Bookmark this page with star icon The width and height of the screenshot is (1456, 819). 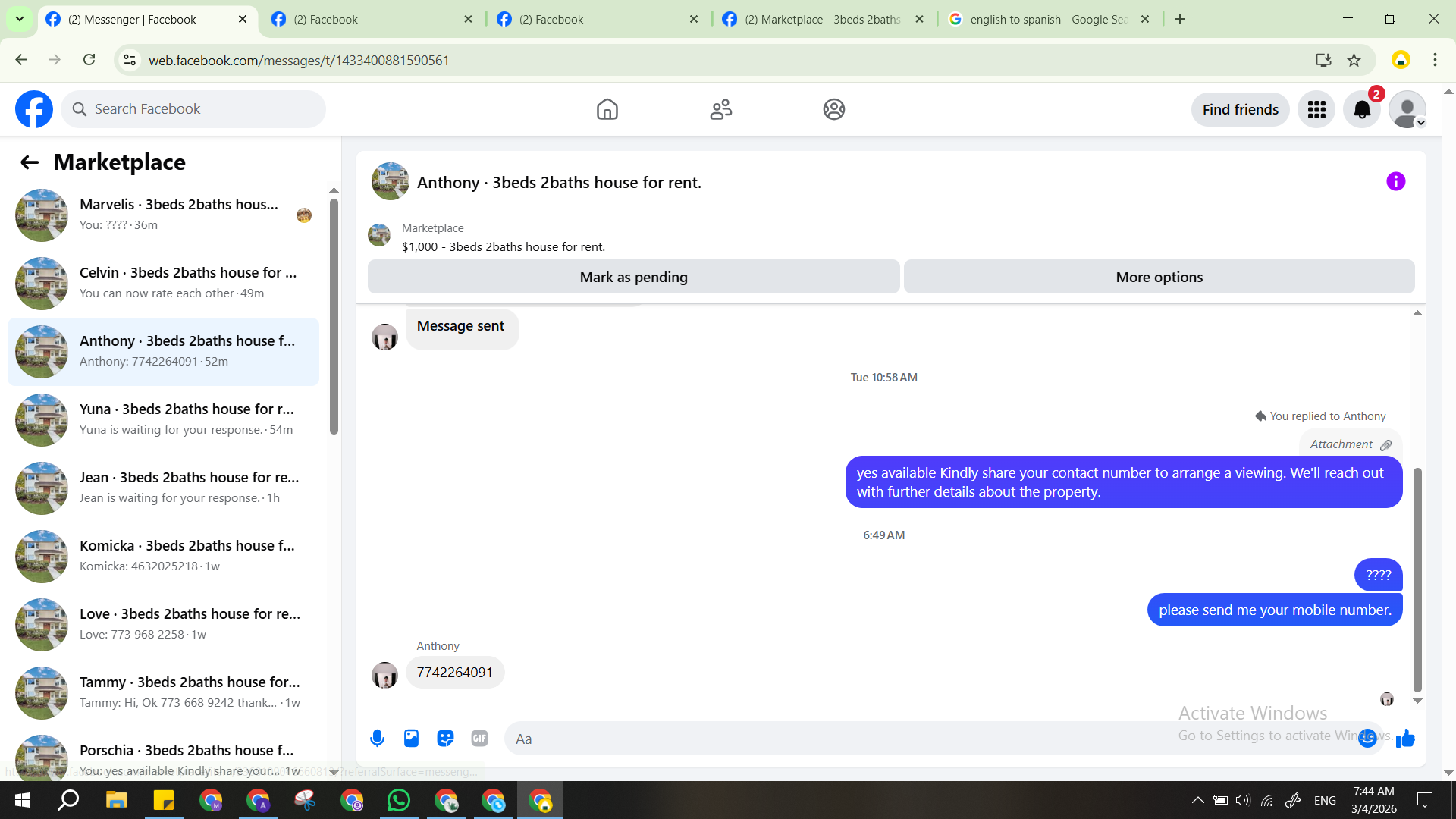1354,60
